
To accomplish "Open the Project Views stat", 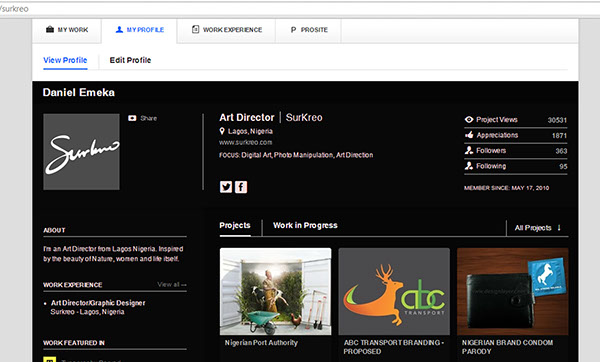I will 515,120.
